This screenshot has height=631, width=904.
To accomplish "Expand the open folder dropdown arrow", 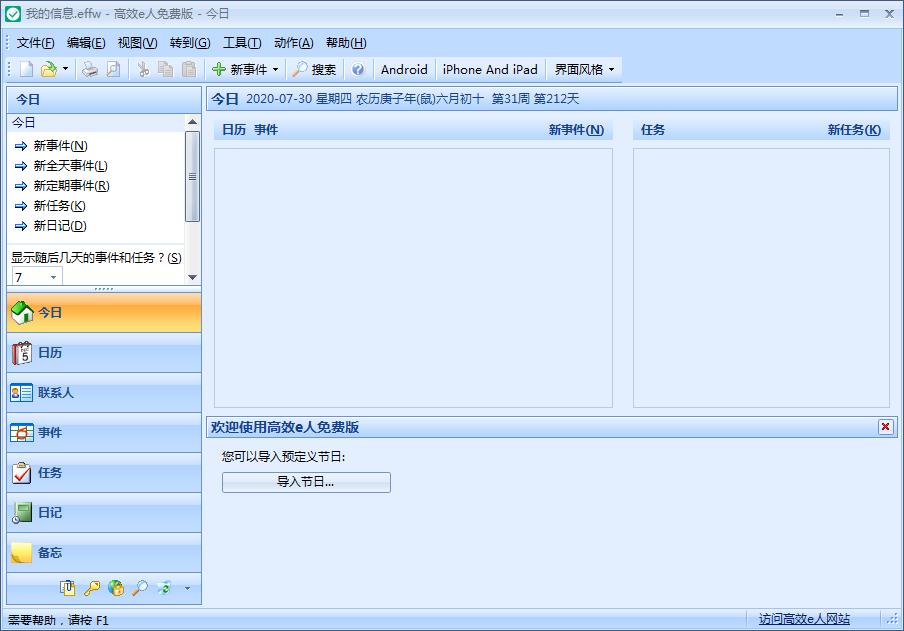I will 65,69.
